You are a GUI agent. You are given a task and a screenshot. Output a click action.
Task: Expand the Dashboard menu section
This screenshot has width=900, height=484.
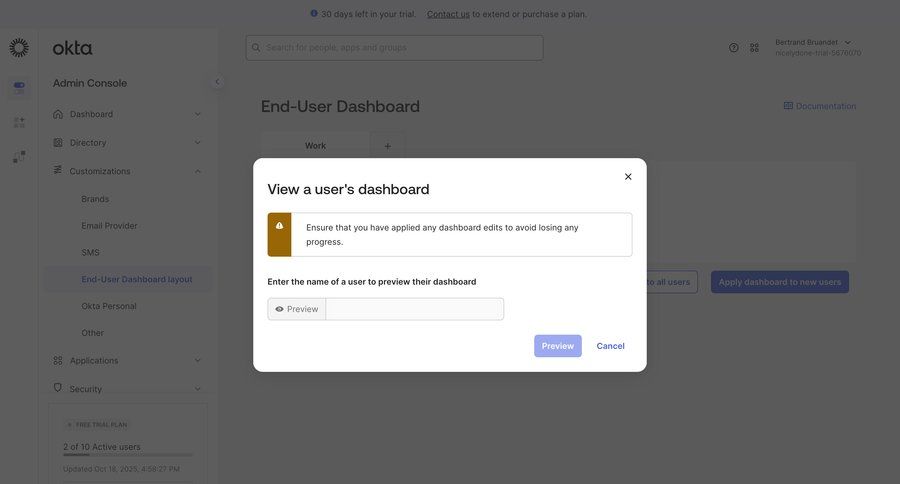[197, 114]
